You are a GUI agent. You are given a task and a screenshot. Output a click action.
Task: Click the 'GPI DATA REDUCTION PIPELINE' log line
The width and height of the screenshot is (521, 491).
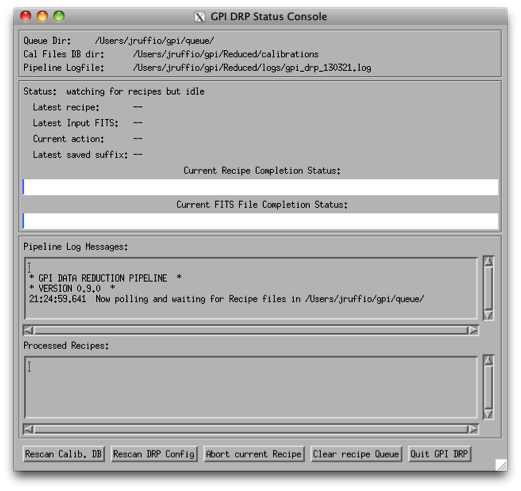(x=105, y=278)
